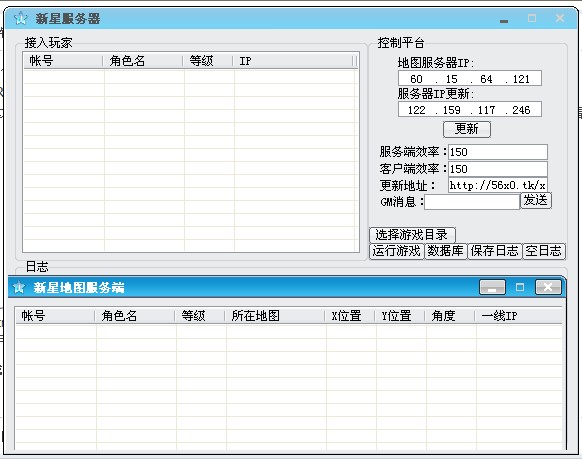
Task: Click octet 64 of 地图服务器IP
Action: (486, 79)
